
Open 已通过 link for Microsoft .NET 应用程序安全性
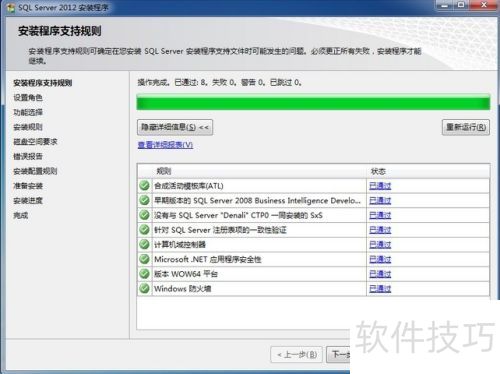point(380,259)
